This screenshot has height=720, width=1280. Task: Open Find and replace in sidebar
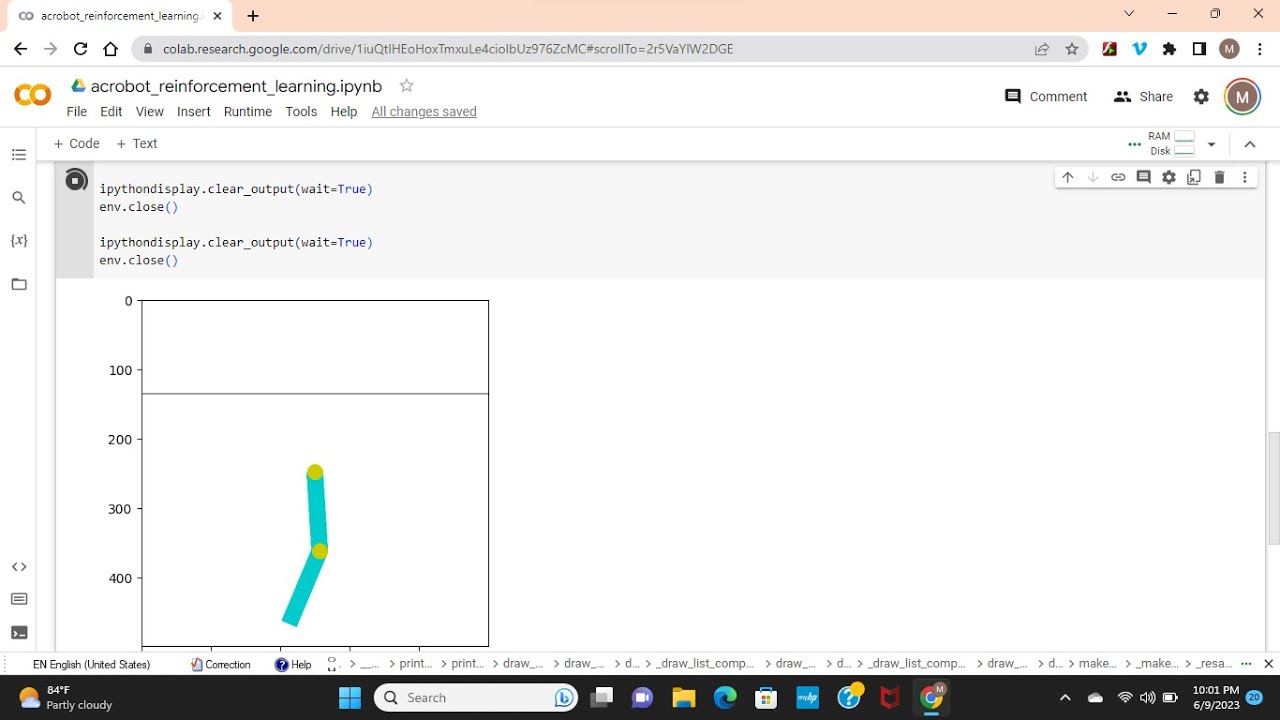tap(19, 198)
